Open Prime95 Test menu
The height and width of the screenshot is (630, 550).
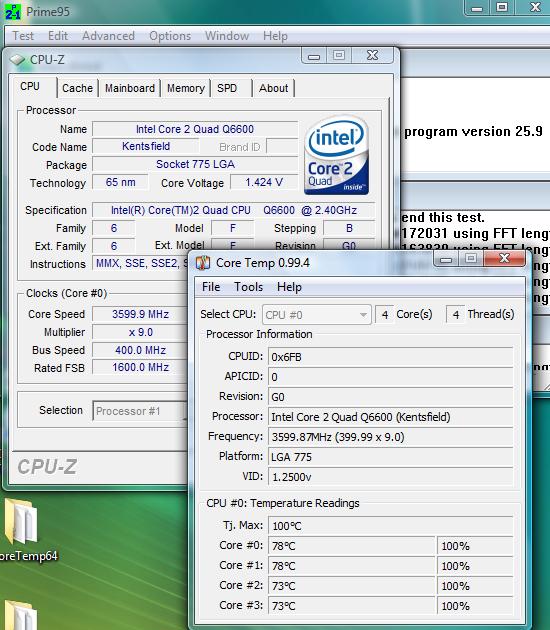point(23,36)
